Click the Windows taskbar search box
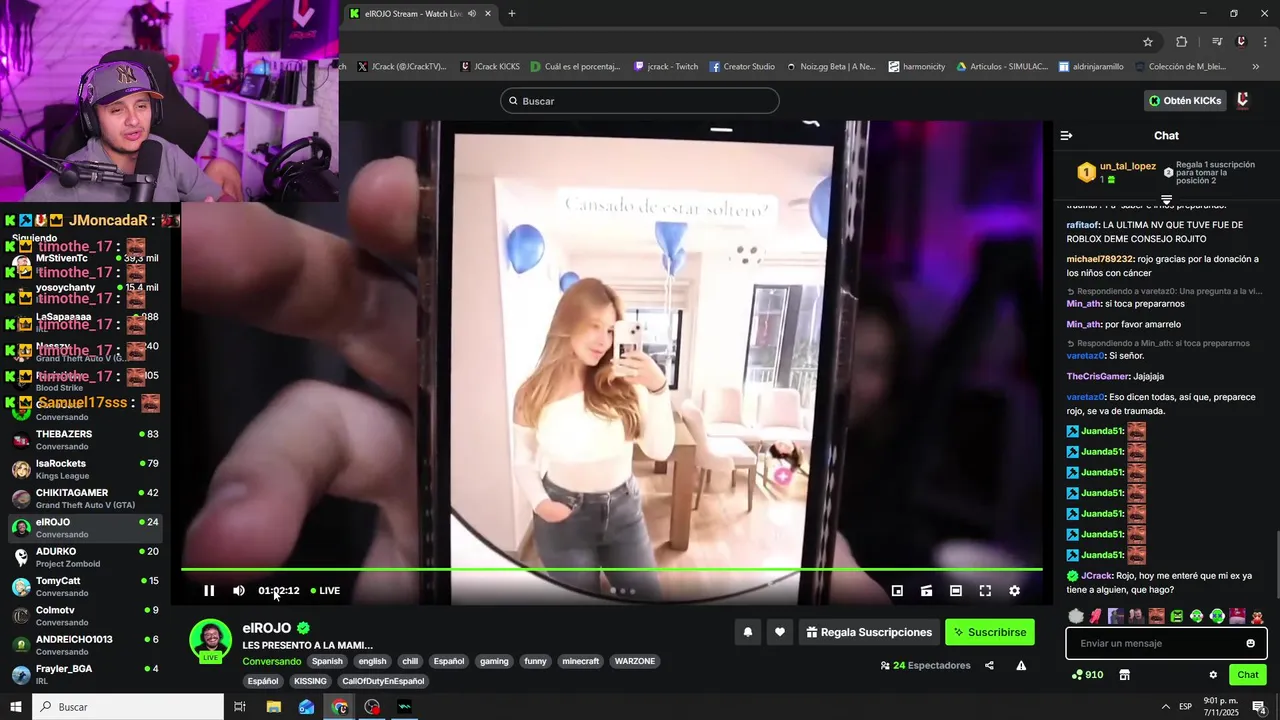The image size is (1280, 720). point(128,707)
